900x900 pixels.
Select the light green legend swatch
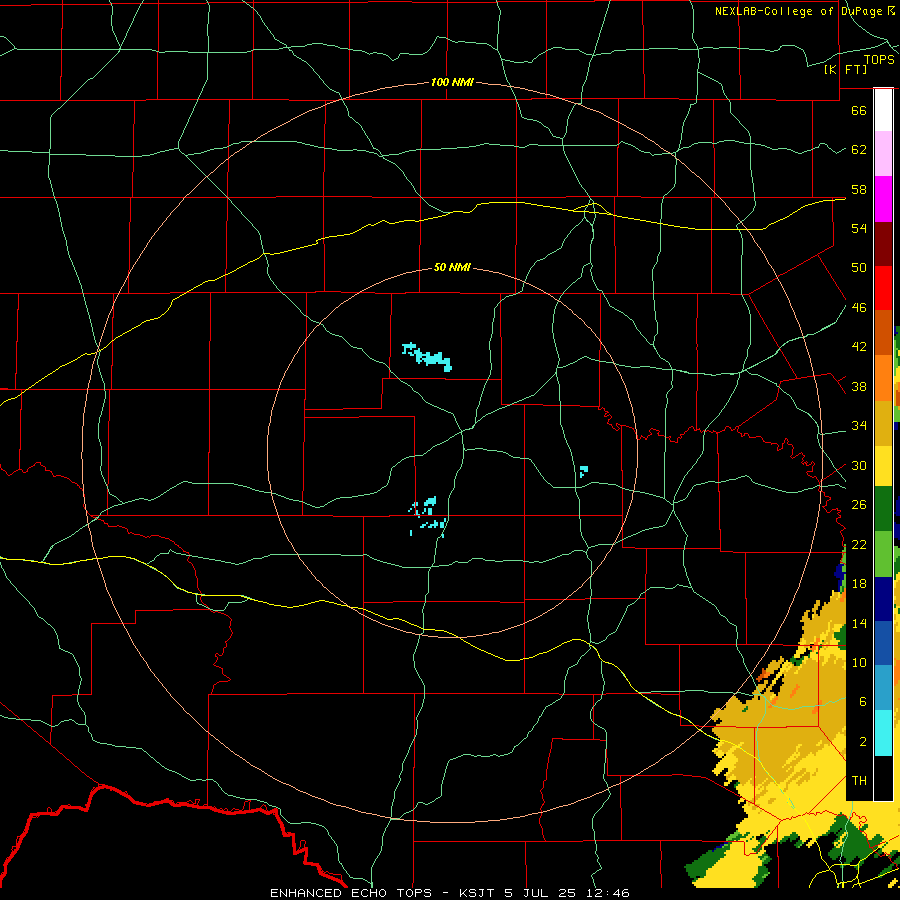click(883, 554)
